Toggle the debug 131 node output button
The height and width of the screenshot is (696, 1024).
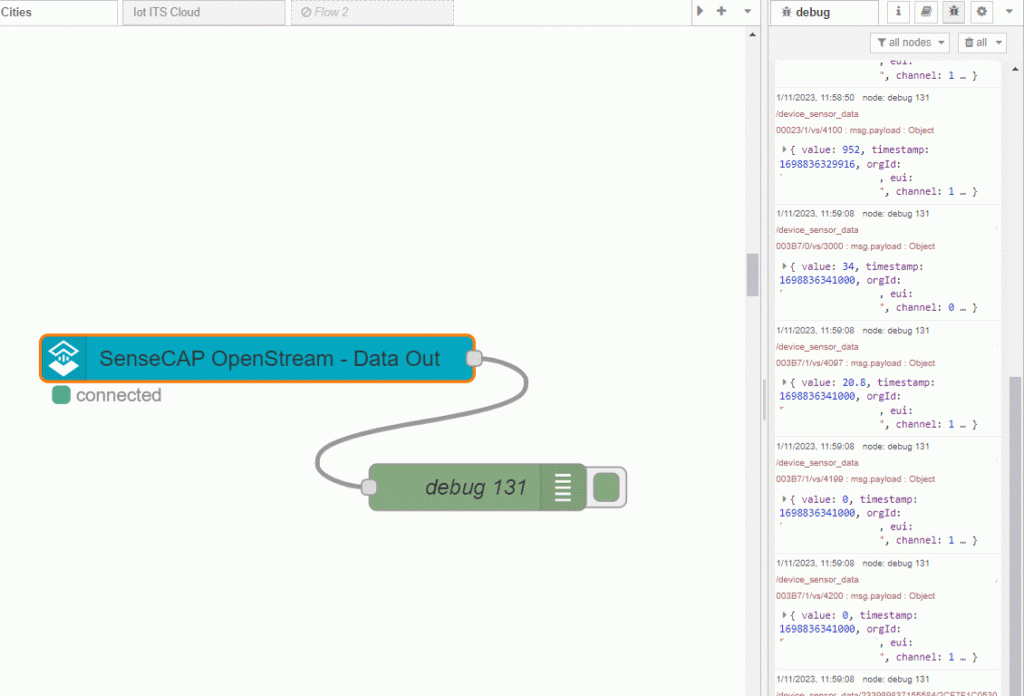pos(606,487)
